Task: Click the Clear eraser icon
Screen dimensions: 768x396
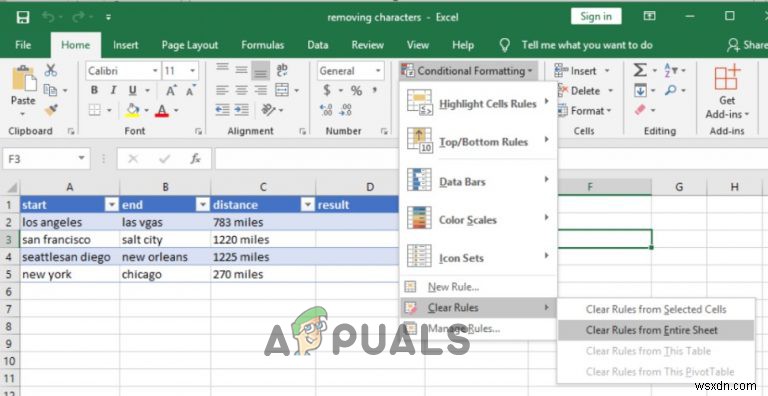Action: [x=640, y=110]
